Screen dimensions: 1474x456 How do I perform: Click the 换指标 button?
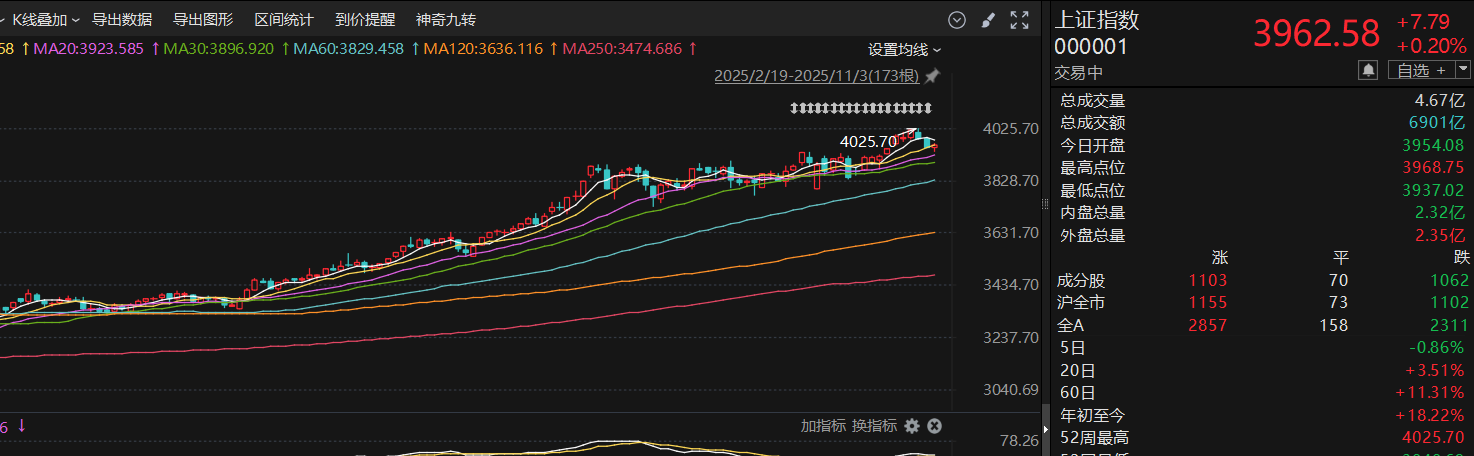[x=875, y=426]
